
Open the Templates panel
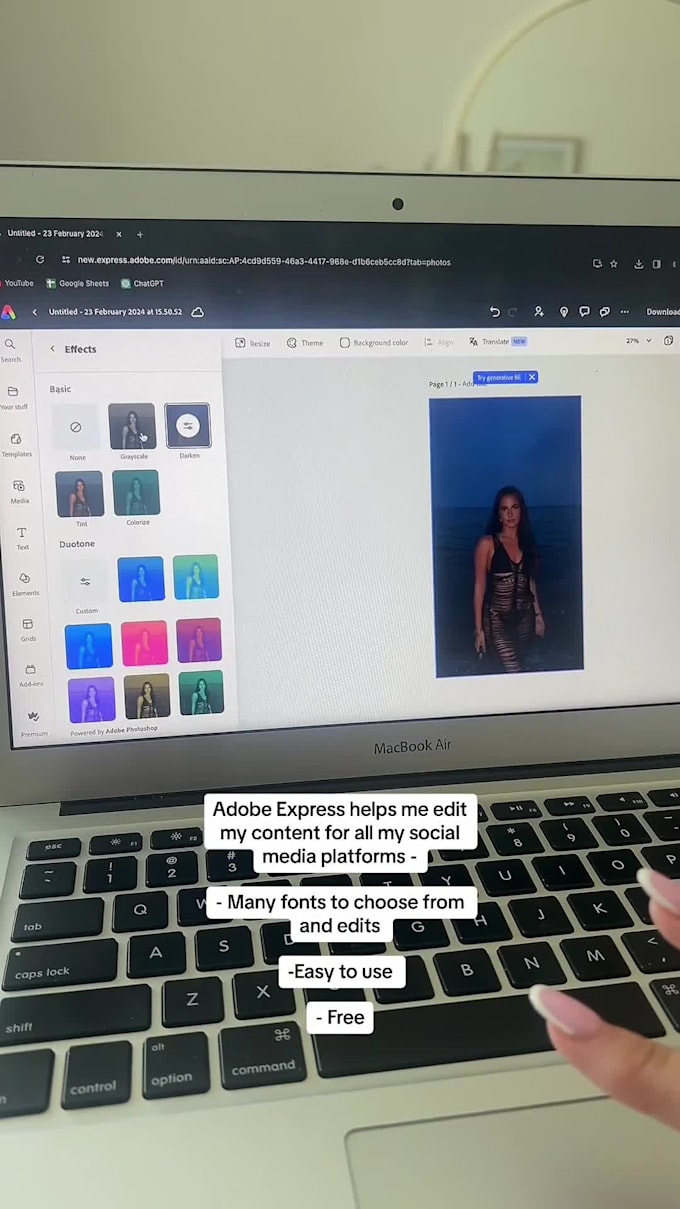16,444
